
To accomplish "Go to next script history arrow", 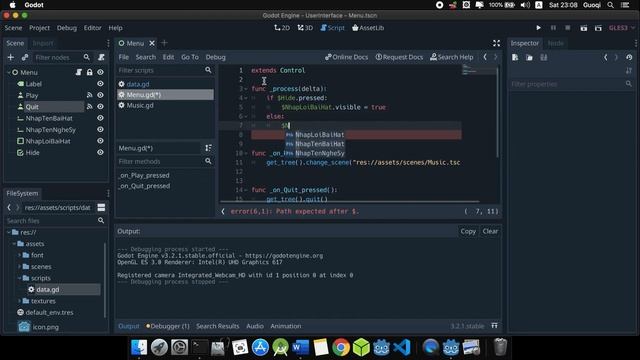I will [496, 57].
